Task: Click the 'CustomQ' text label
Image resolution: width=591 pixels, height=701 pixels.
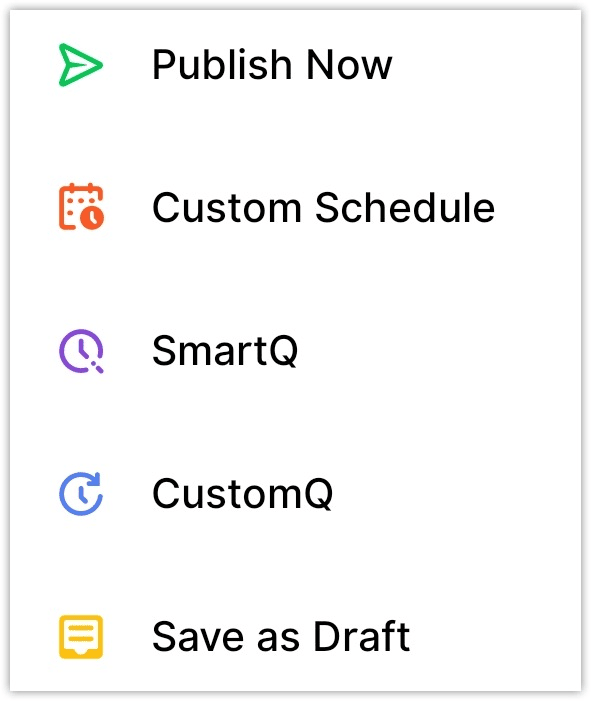Action: click(242, 494)
